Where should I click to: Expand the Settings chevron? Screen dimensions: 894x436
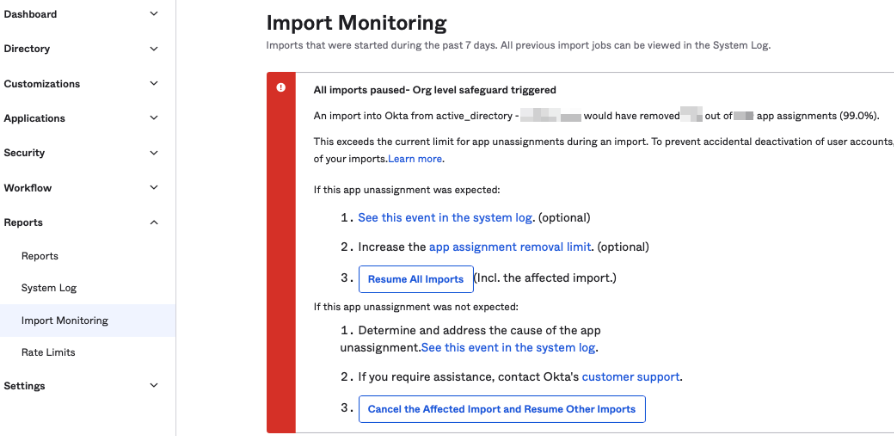coord(153,385)
